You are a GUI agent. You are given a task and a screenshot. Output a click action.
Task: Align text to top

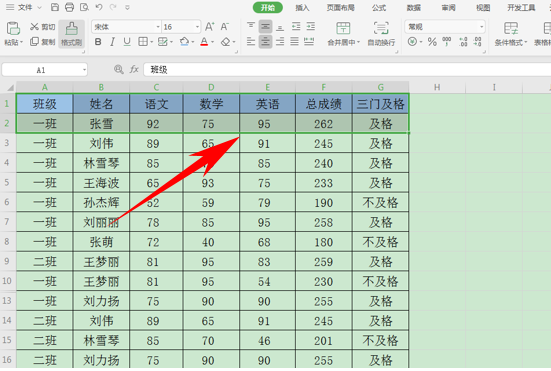click(251, 27)
